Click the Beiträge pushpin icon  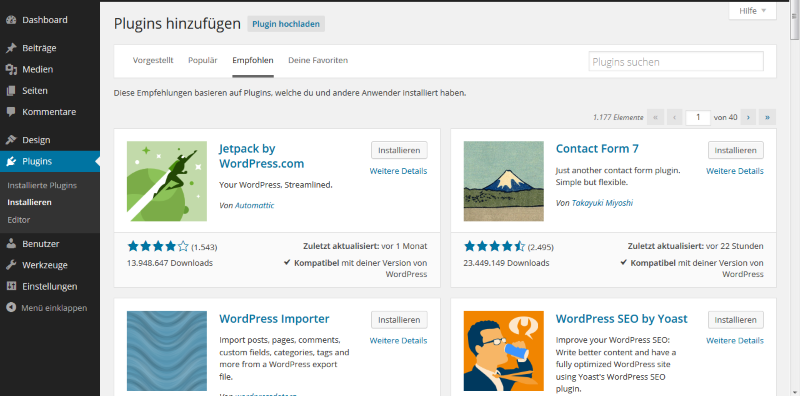[x=11, y=48]
